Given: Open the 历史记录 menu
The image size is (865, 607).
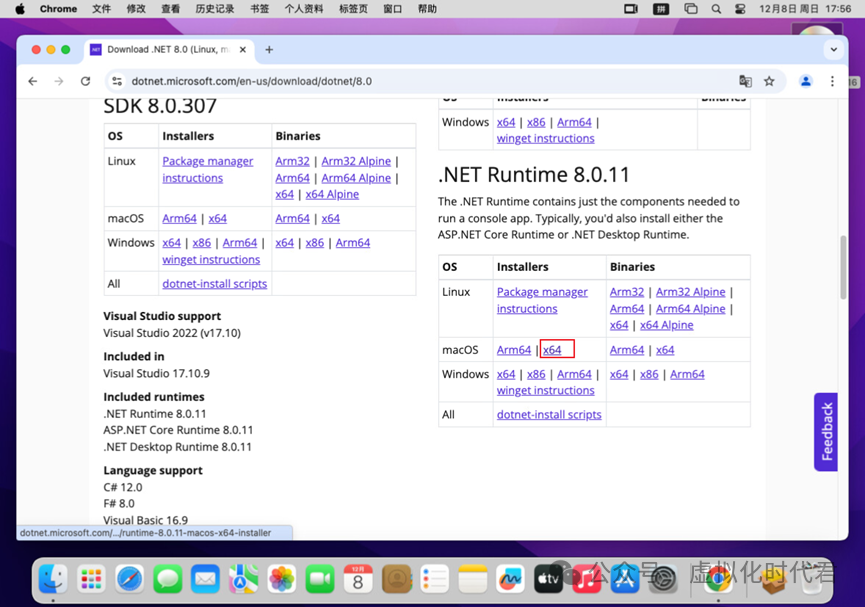Looking at the screenshot, I should (215, 9).
